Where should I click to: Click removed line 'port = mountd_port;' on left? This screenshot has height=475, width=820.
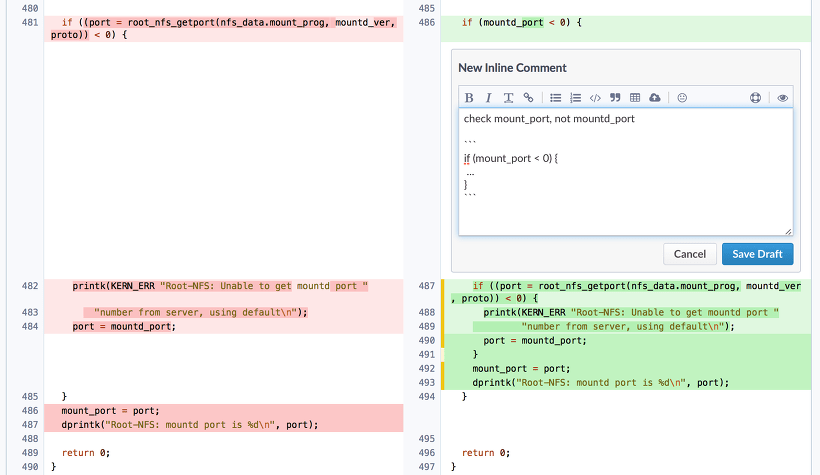[124, 326]
